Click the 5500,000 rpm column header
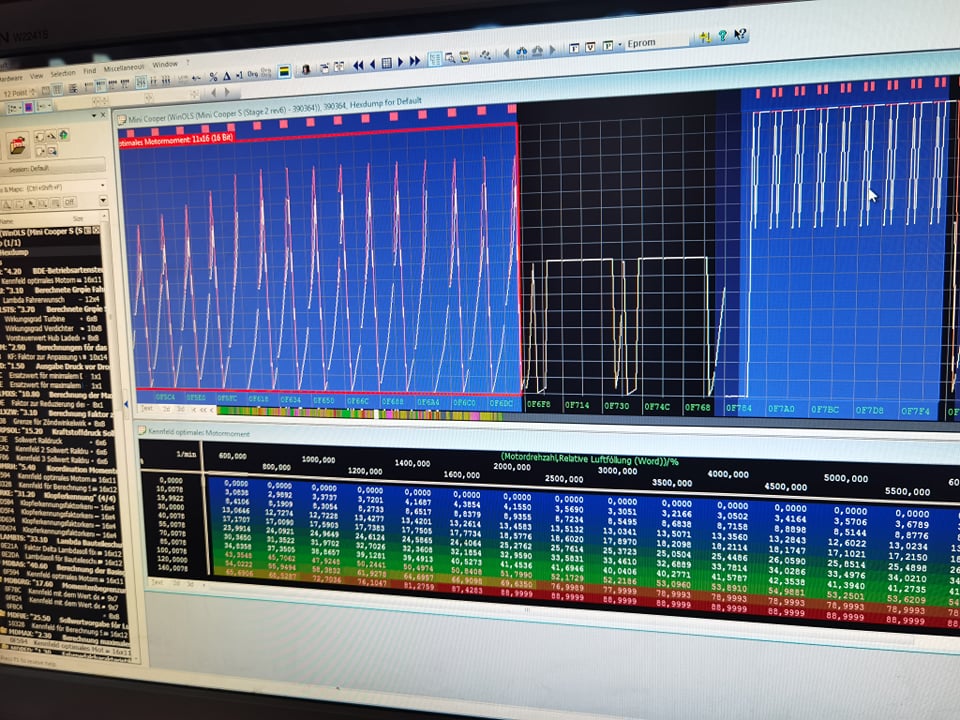 pos(907,491)
